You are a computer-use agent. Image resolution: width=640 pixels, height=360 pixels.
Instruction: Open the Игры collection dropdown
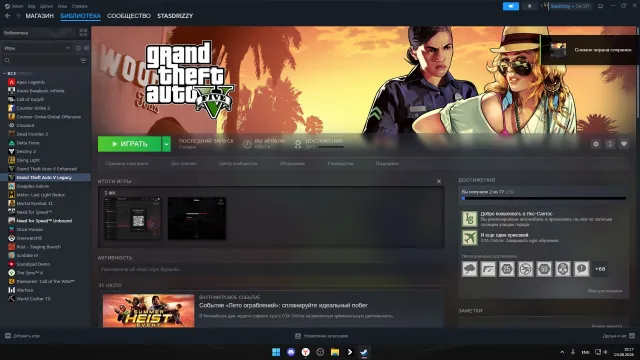pyautogui.click(x=37, y=48)
